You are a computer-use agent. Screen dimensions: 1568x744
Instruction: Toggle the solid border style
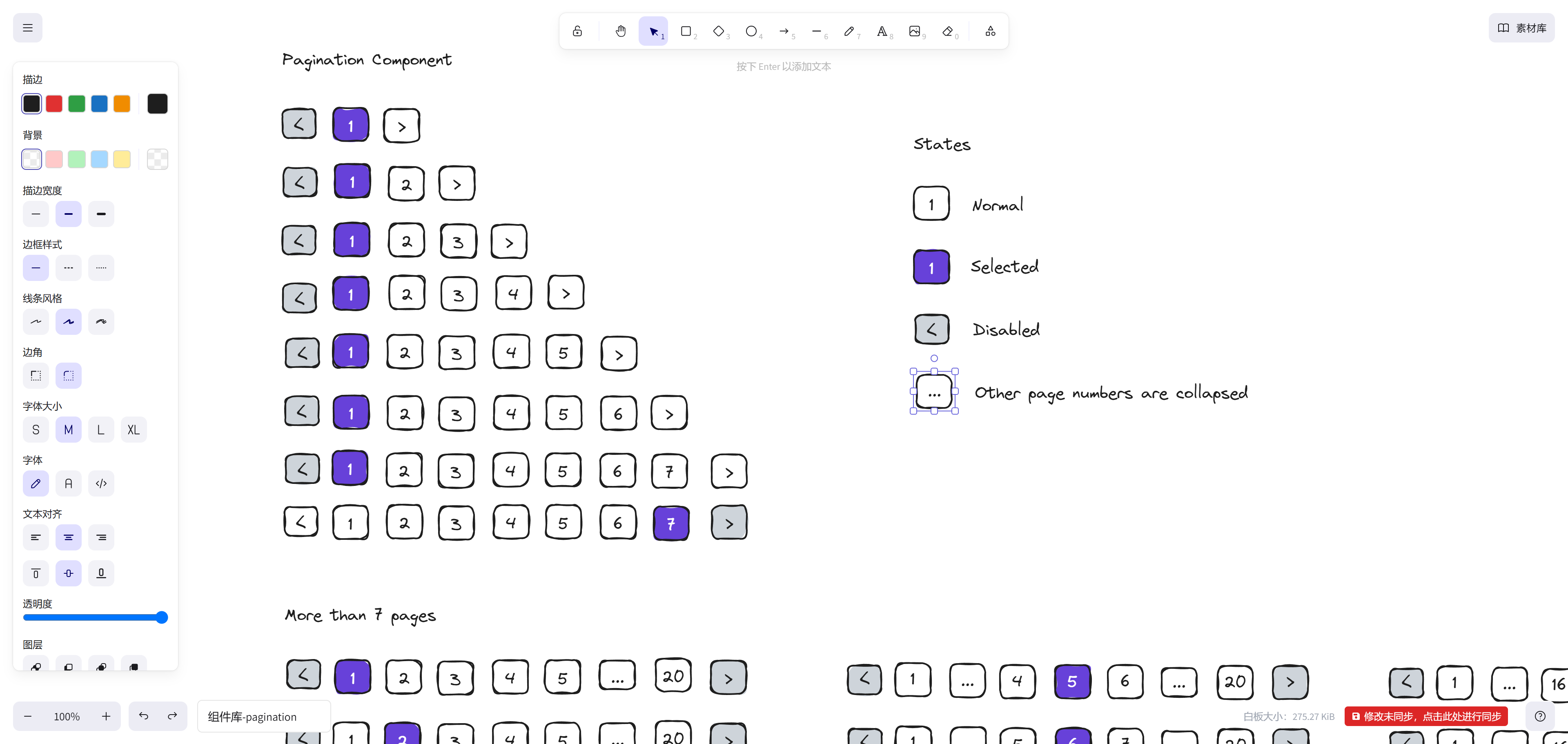pos(36,268)
